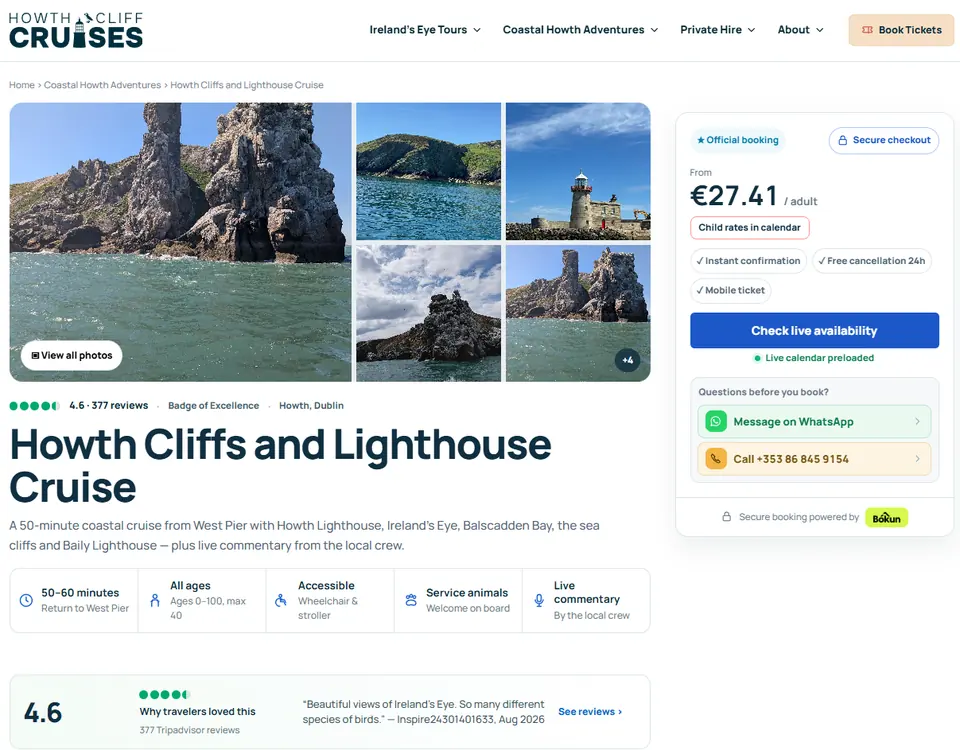Click the star icon in Official booking
The image size is (960, 750).
[700, 140]
